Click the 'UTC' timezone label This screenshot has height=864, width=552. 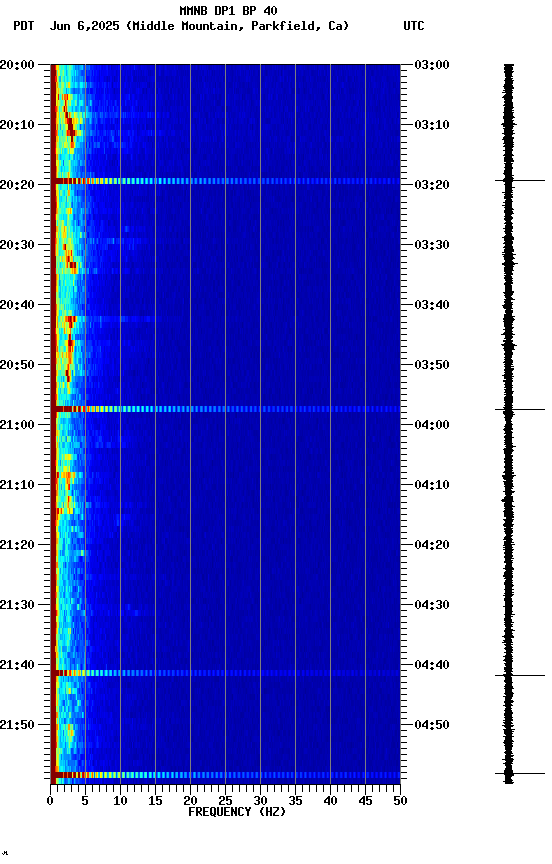[414, 26]
